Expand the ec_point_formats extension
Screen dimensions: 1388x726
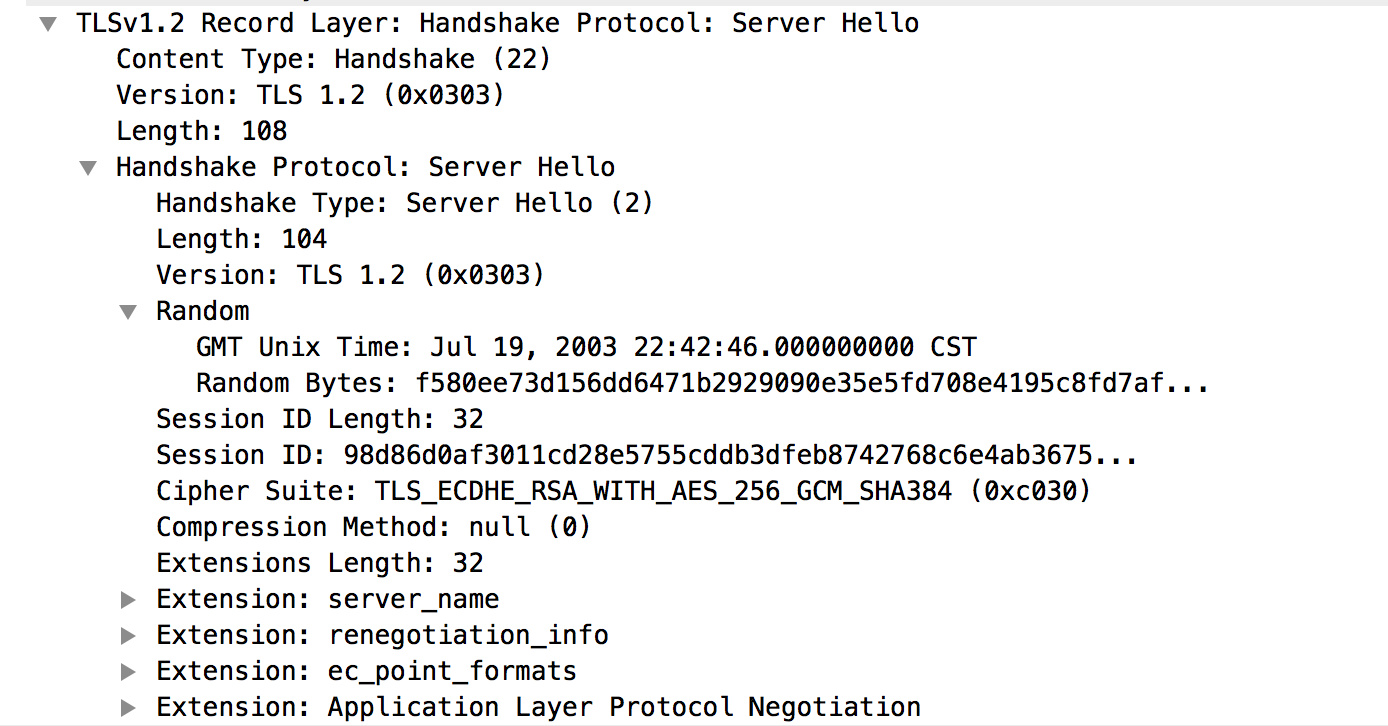[128, 671]
